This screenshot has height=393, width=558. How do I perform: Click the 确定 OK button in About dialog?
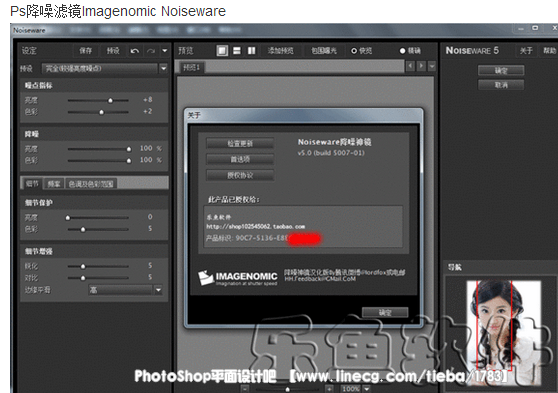click(385, 313)
